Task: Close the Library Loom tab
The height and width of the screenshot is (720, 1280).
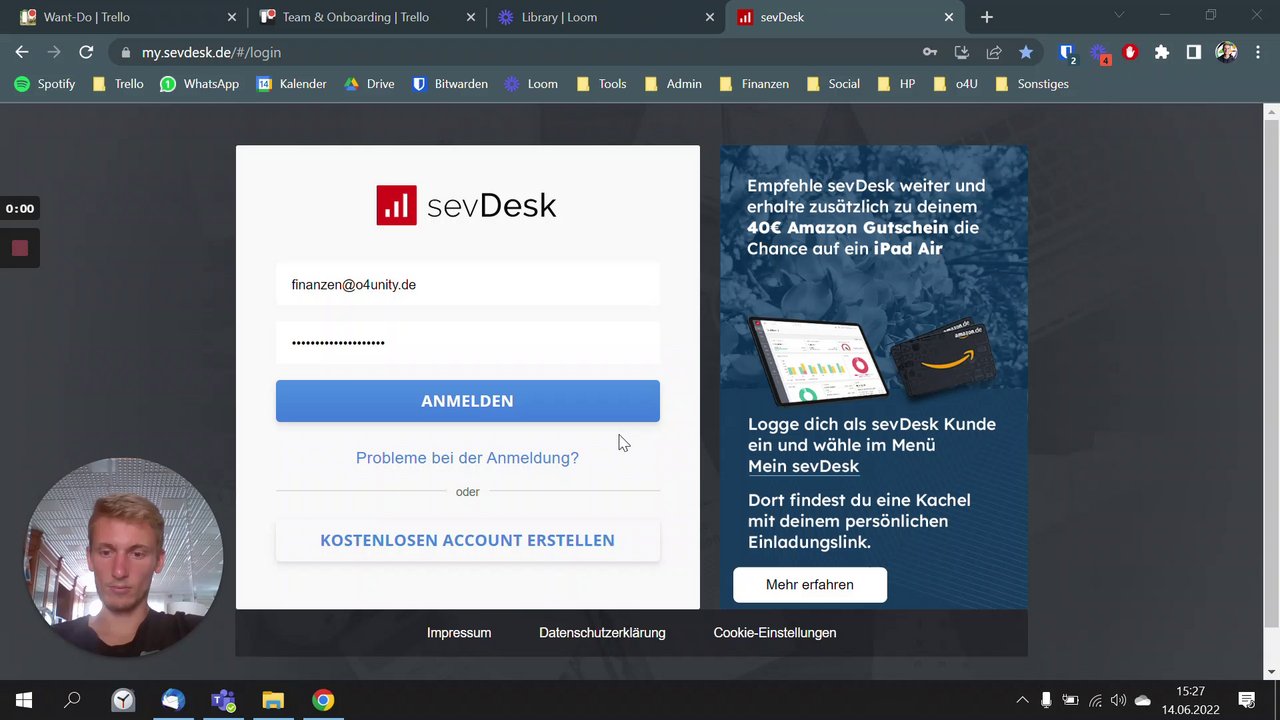Action: [710, 17]
